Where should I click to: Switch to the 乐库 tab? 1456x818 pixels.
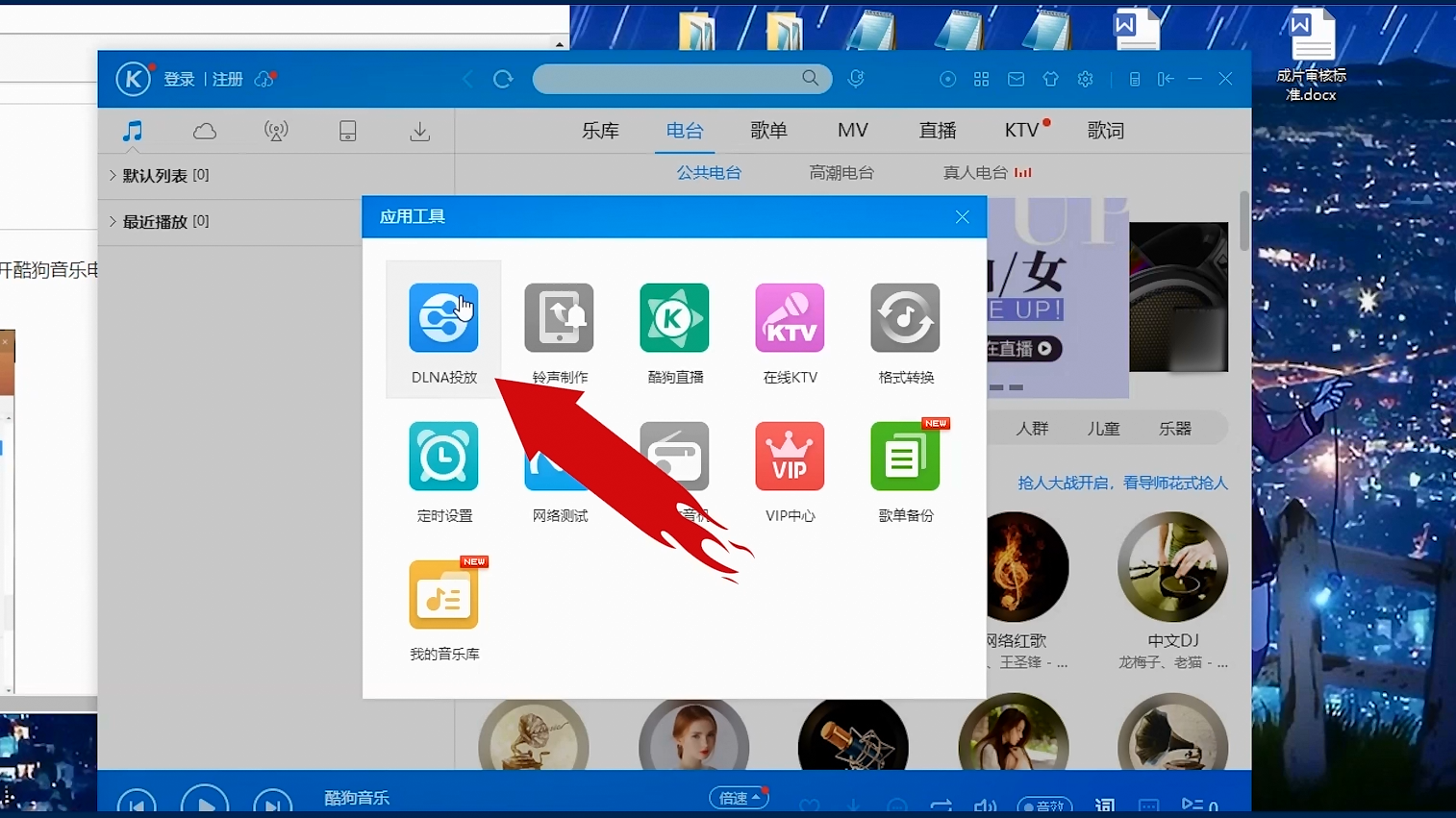[x=600, y=131]
